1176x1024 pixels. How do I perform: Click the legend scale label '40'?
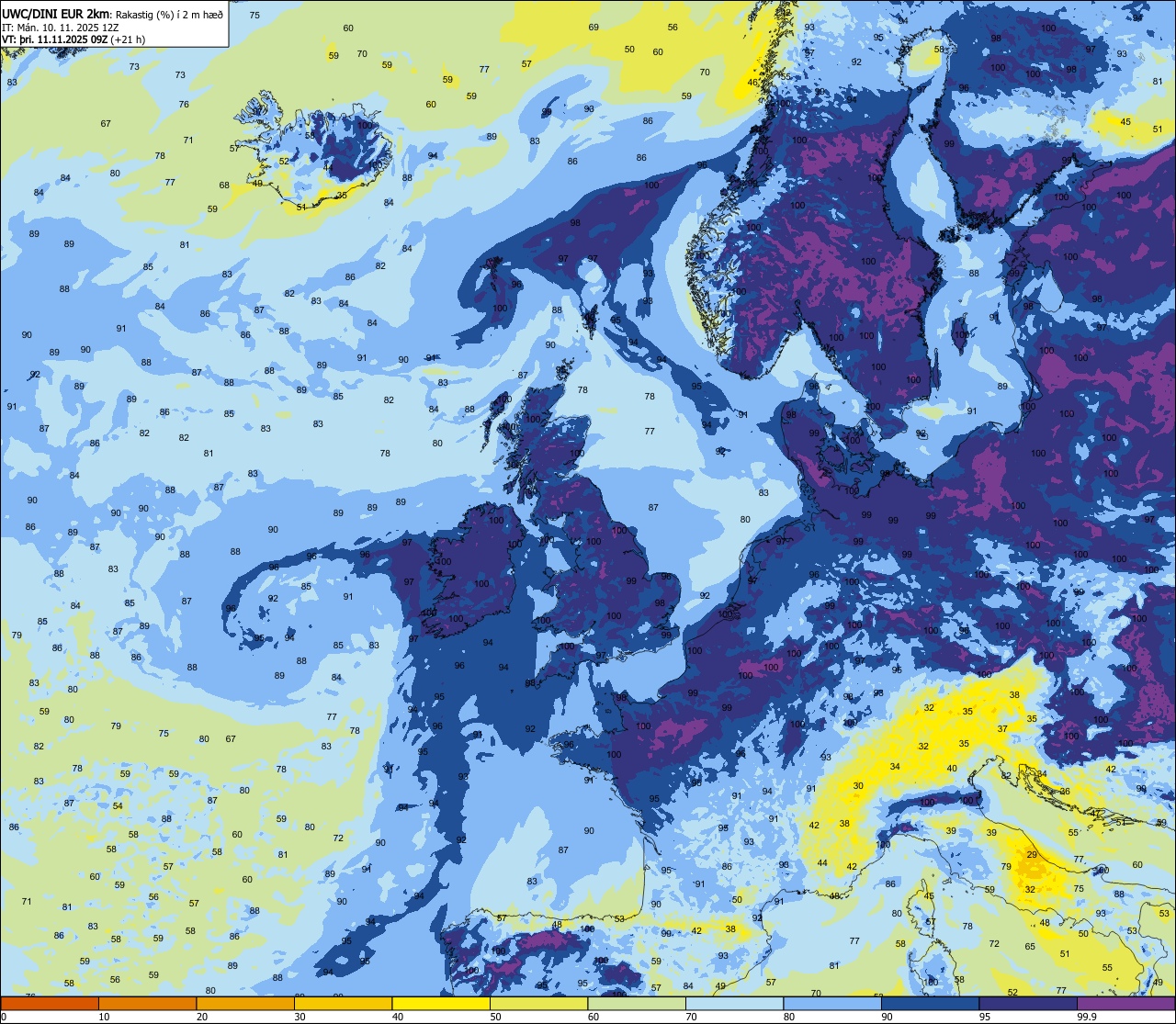(x=398, y=1017)
